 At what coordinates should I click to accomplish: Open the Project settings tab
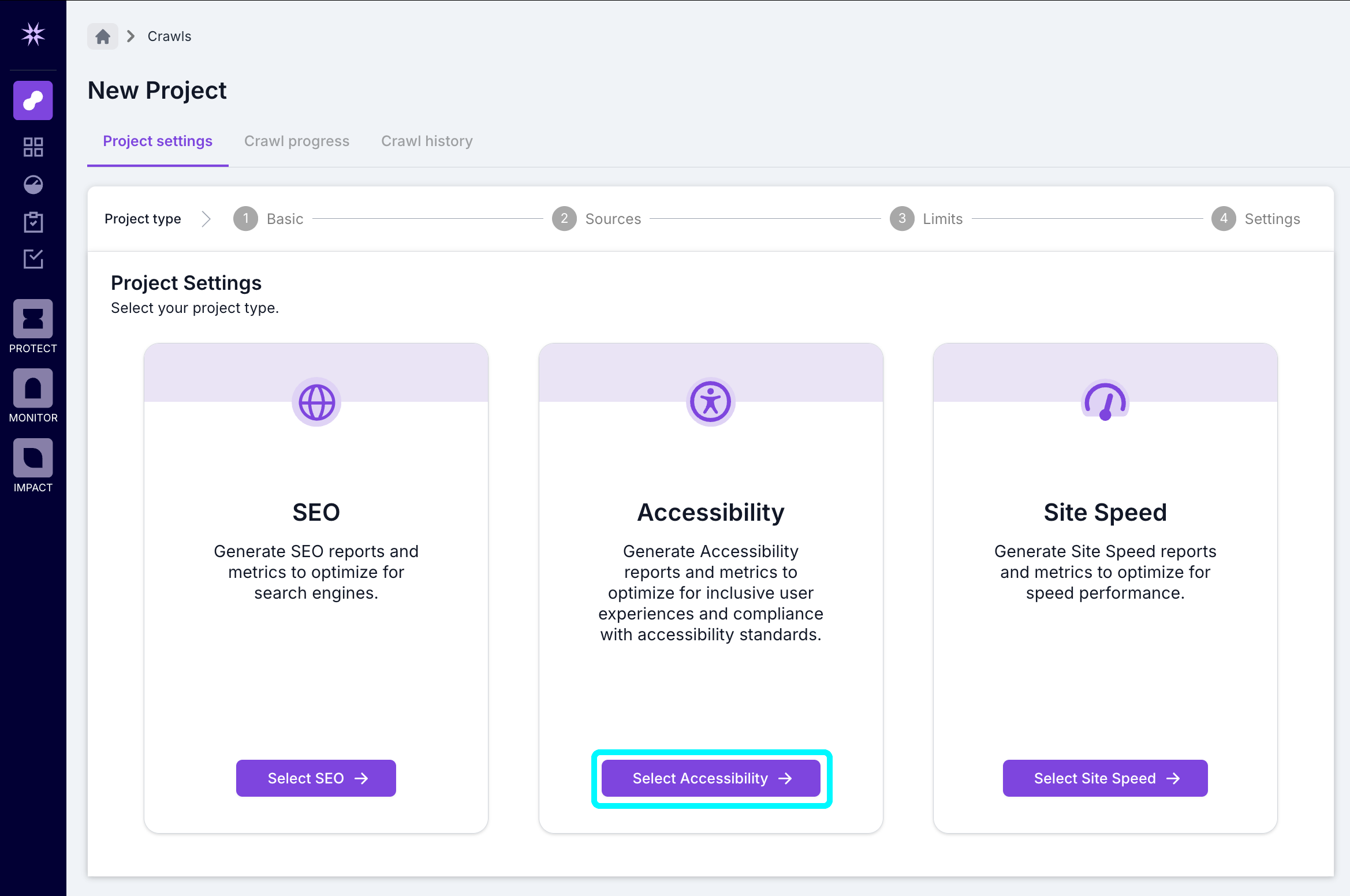[158, 141]
